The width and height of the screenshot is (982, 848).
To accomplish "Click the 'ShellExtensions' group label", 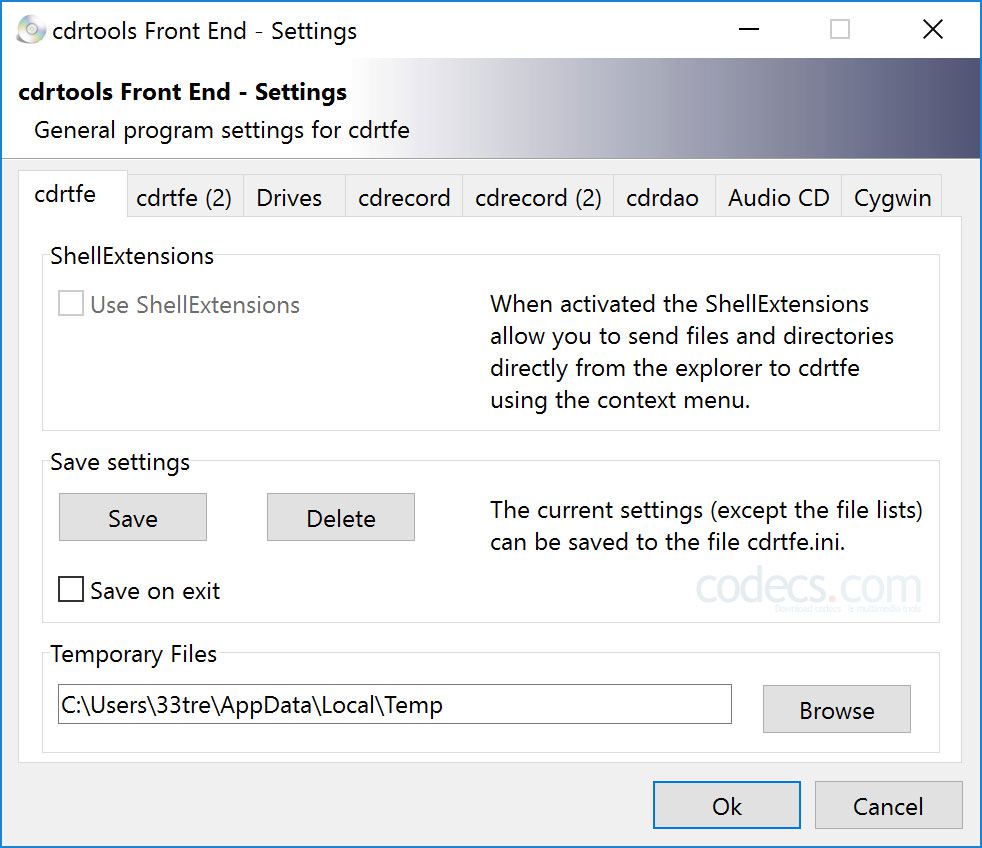I will (132, 256).
